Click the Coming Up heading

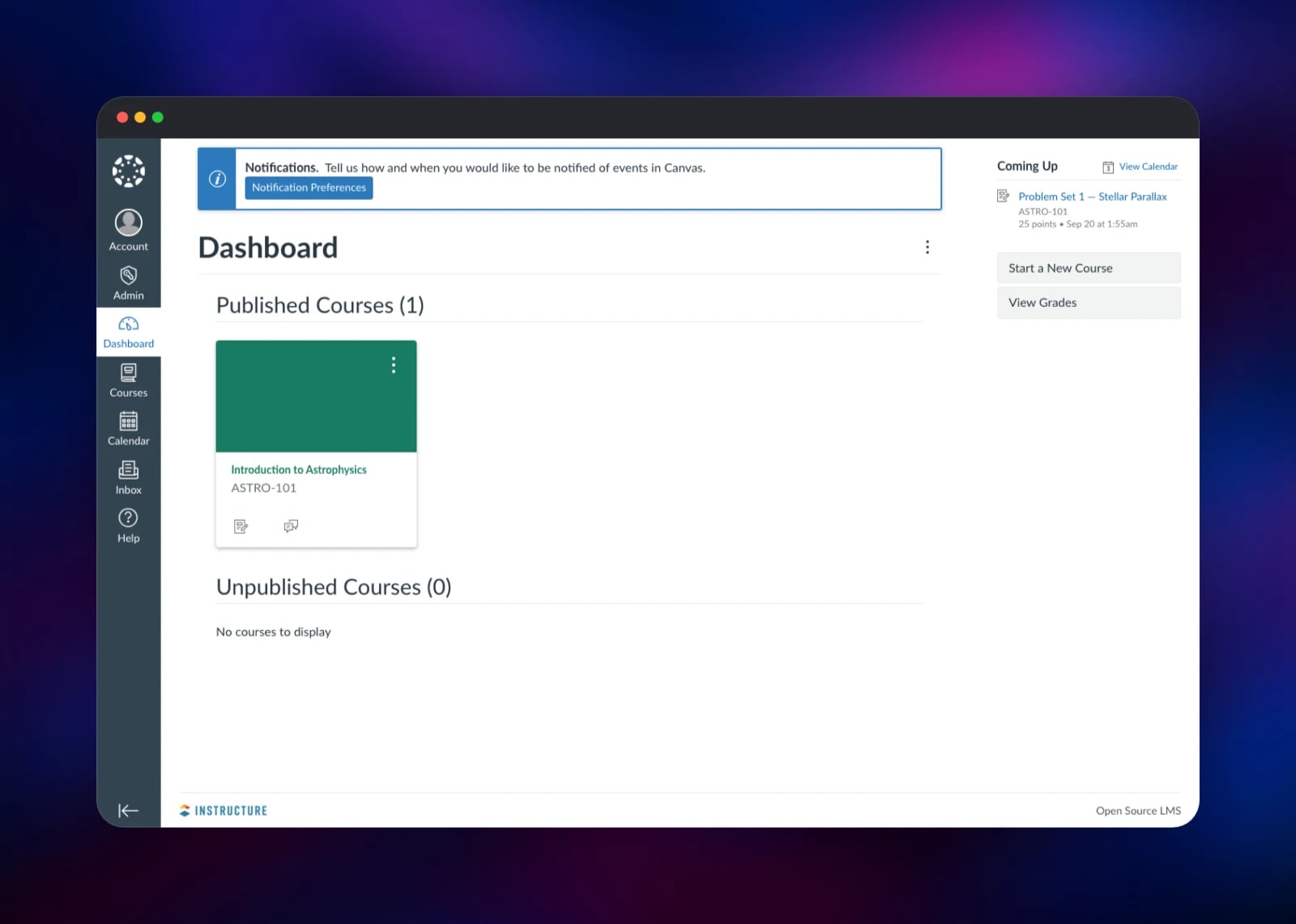pos(1027,166)
